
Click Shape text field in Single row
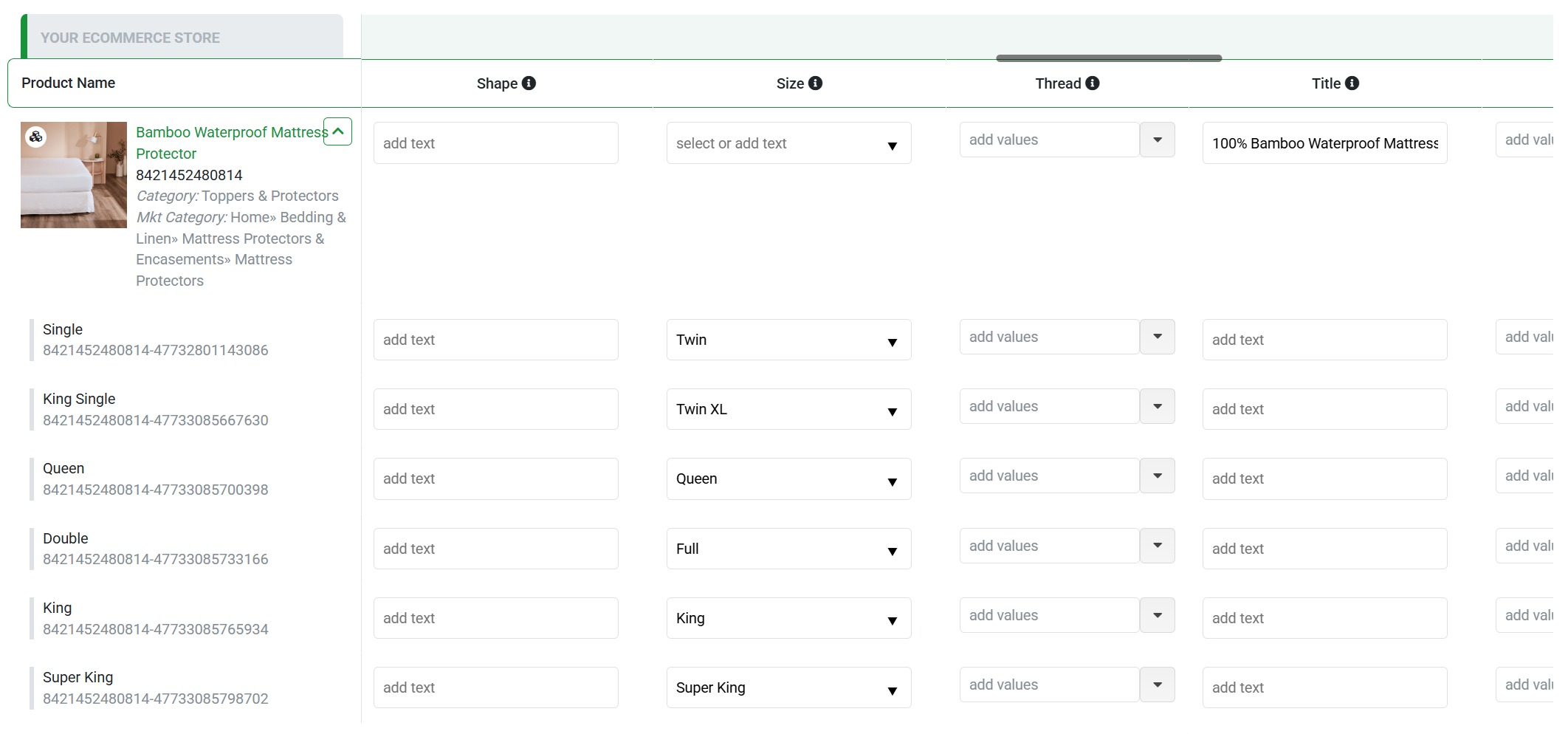(x=496, y=340)
